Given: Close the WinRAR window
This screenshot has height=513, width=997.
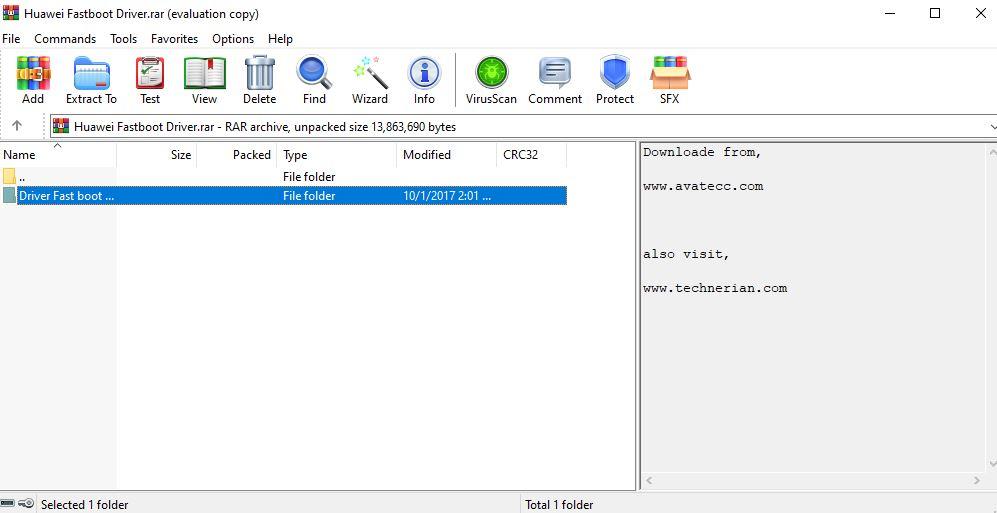Looking at the screenshot, I should [980, 13].
